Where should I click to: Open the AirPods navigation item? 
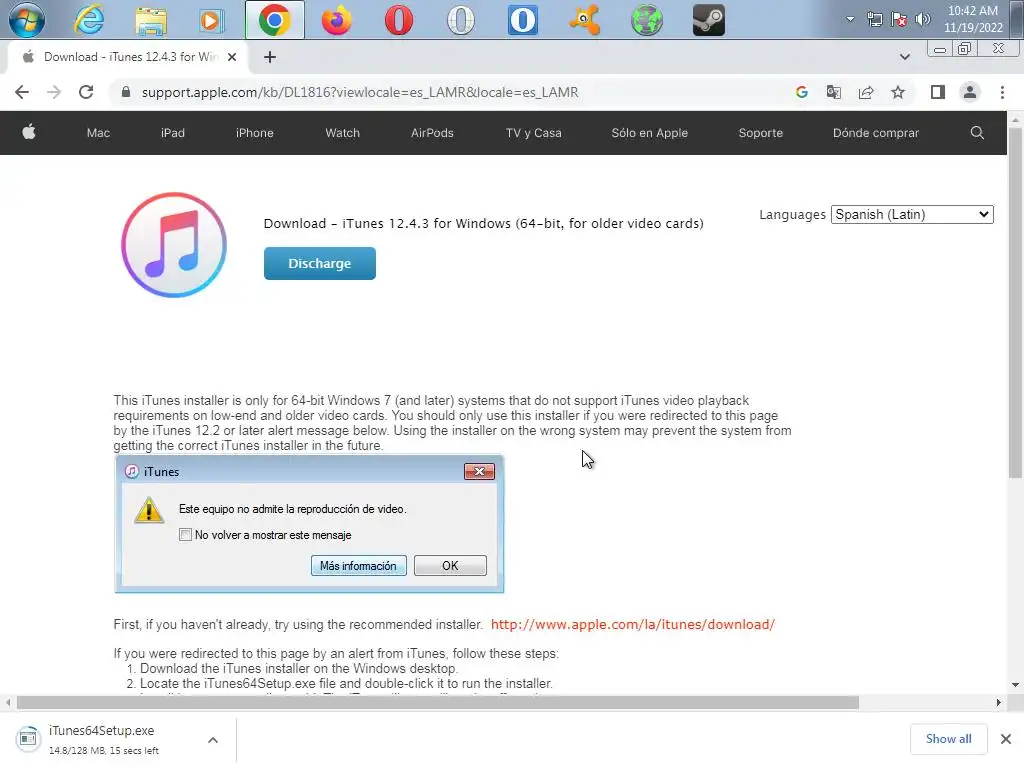coord(432,133)
